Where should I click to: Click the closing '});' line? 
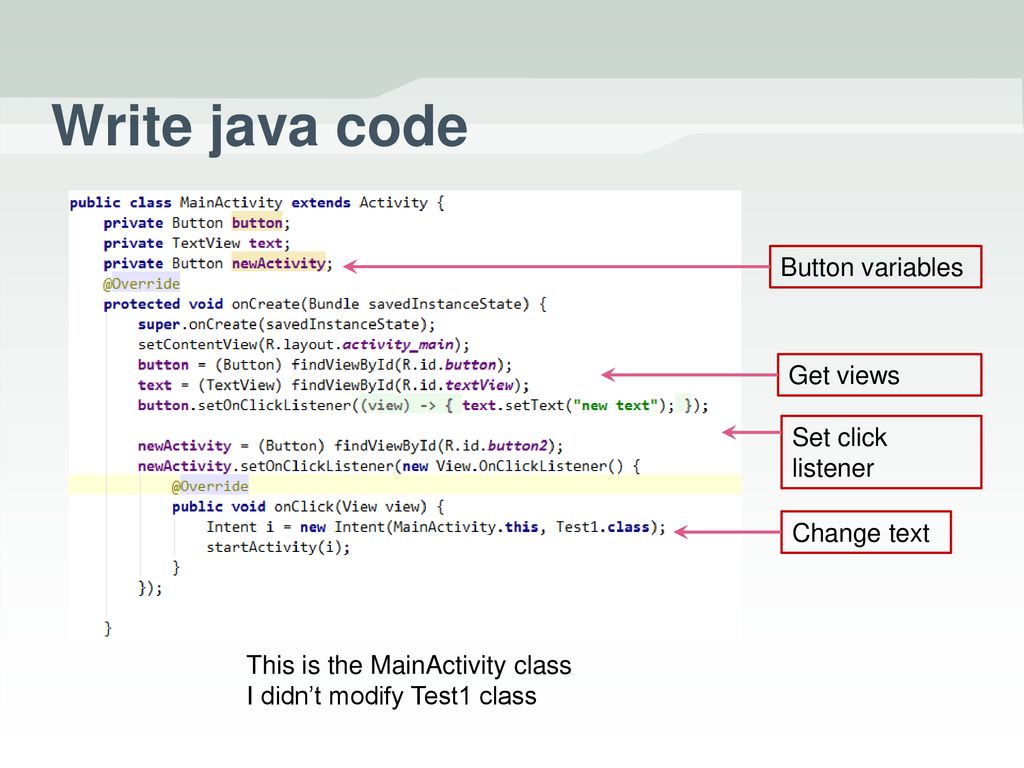[x=150, y=588]
